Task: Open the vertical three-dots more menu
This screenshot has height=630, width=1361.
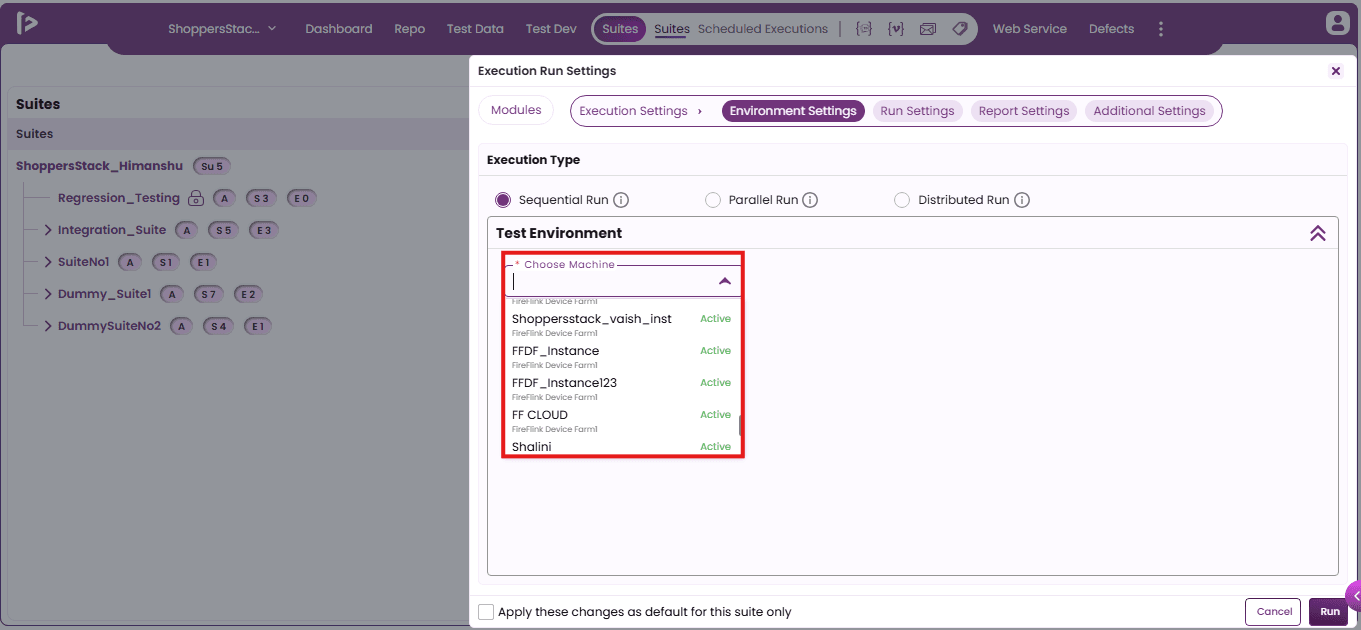Action: coord(1160,29)
